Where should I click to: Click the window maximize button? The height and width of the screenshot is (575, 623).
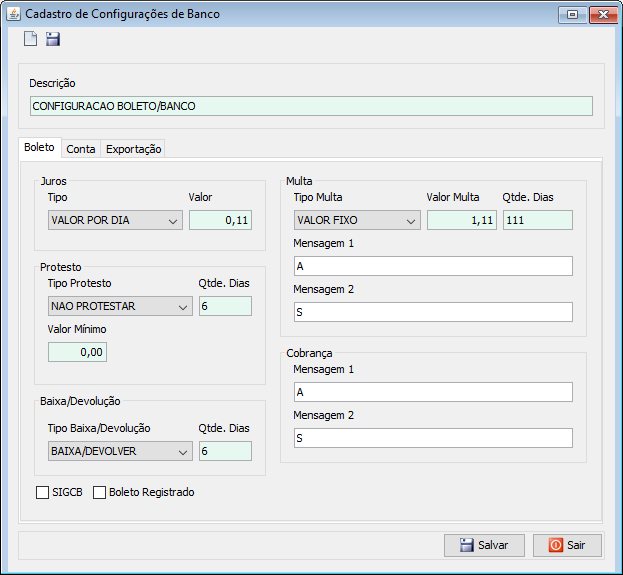pyautogui.click(x=572, y=15)
